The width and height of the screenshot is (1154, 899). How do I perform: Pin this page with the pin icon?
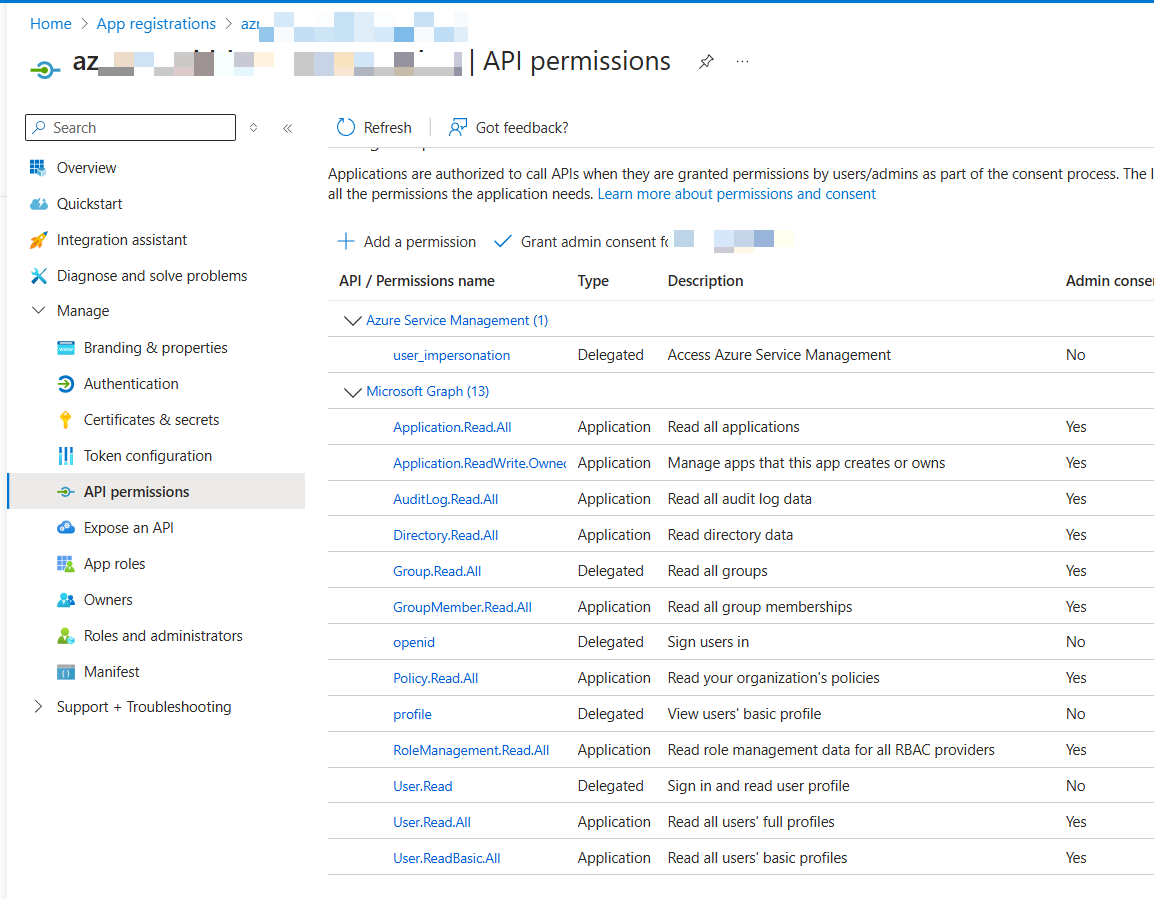tap(706, 62)
